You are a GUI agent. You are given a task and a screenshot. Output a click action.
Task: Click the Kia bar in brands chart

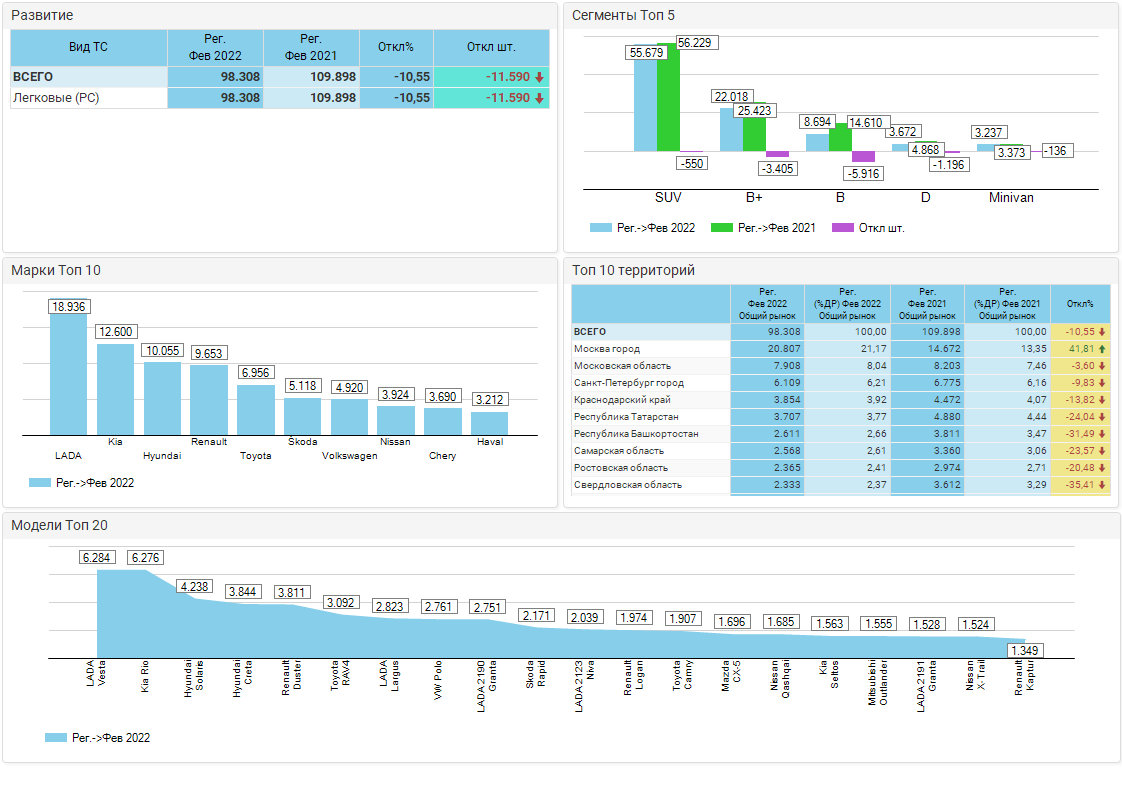tap(115, 389)
